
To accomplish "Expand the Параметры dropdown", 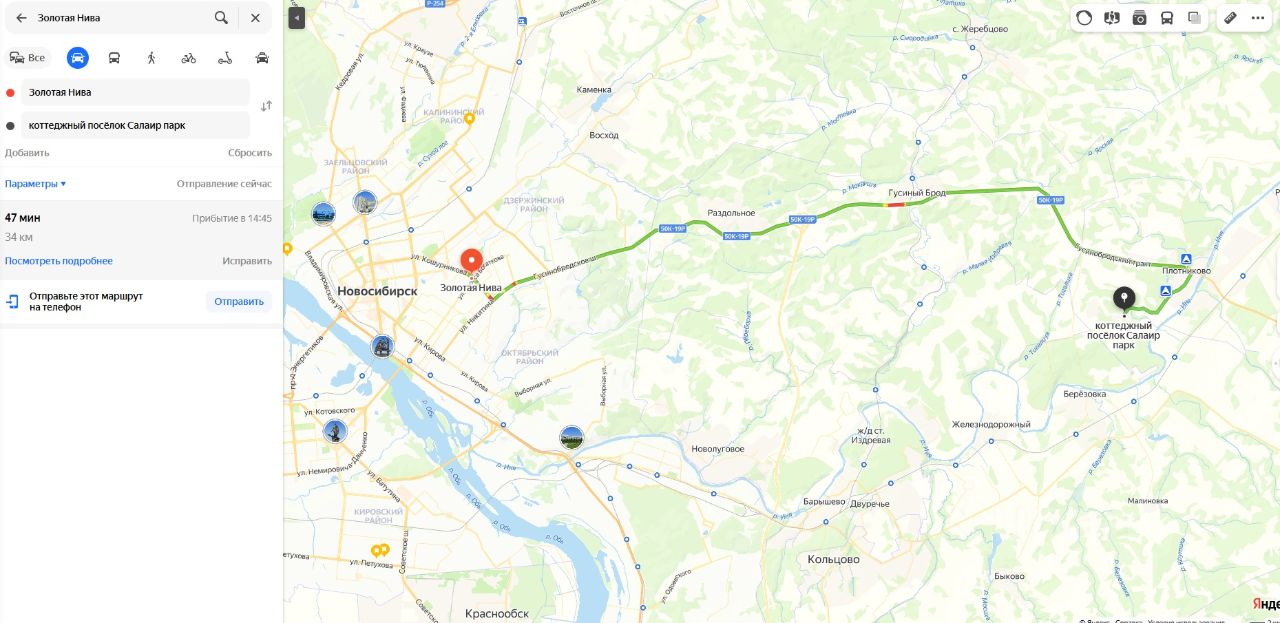I will [x=35, y=184].
